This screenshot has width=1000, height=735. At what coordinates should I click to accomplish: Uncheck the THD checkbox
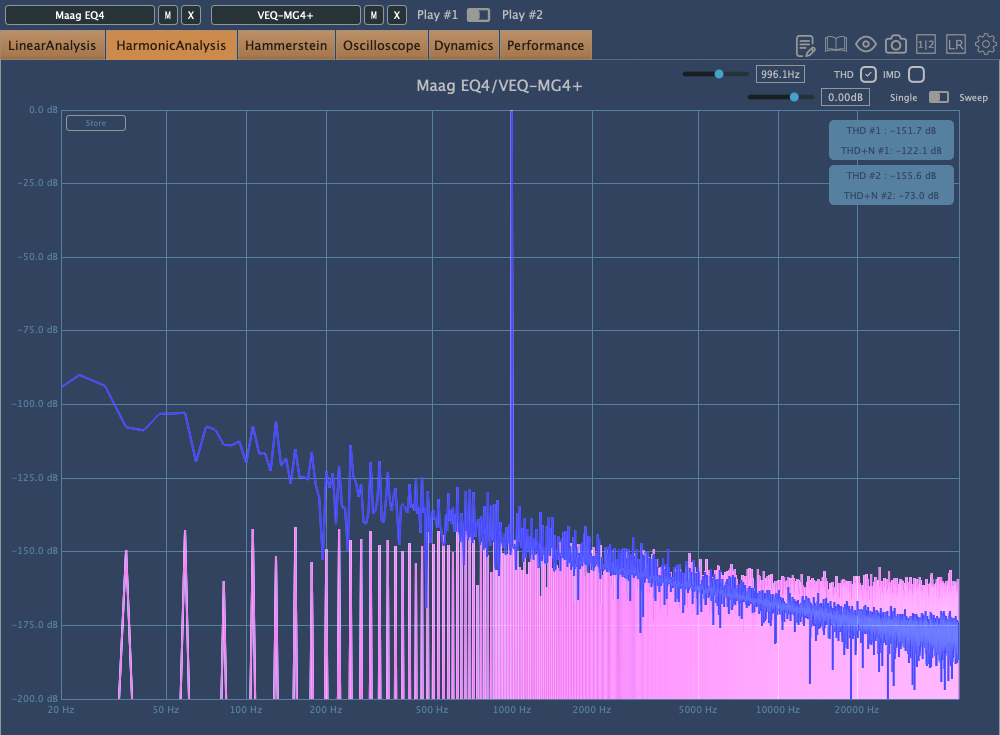pos(868,75)
